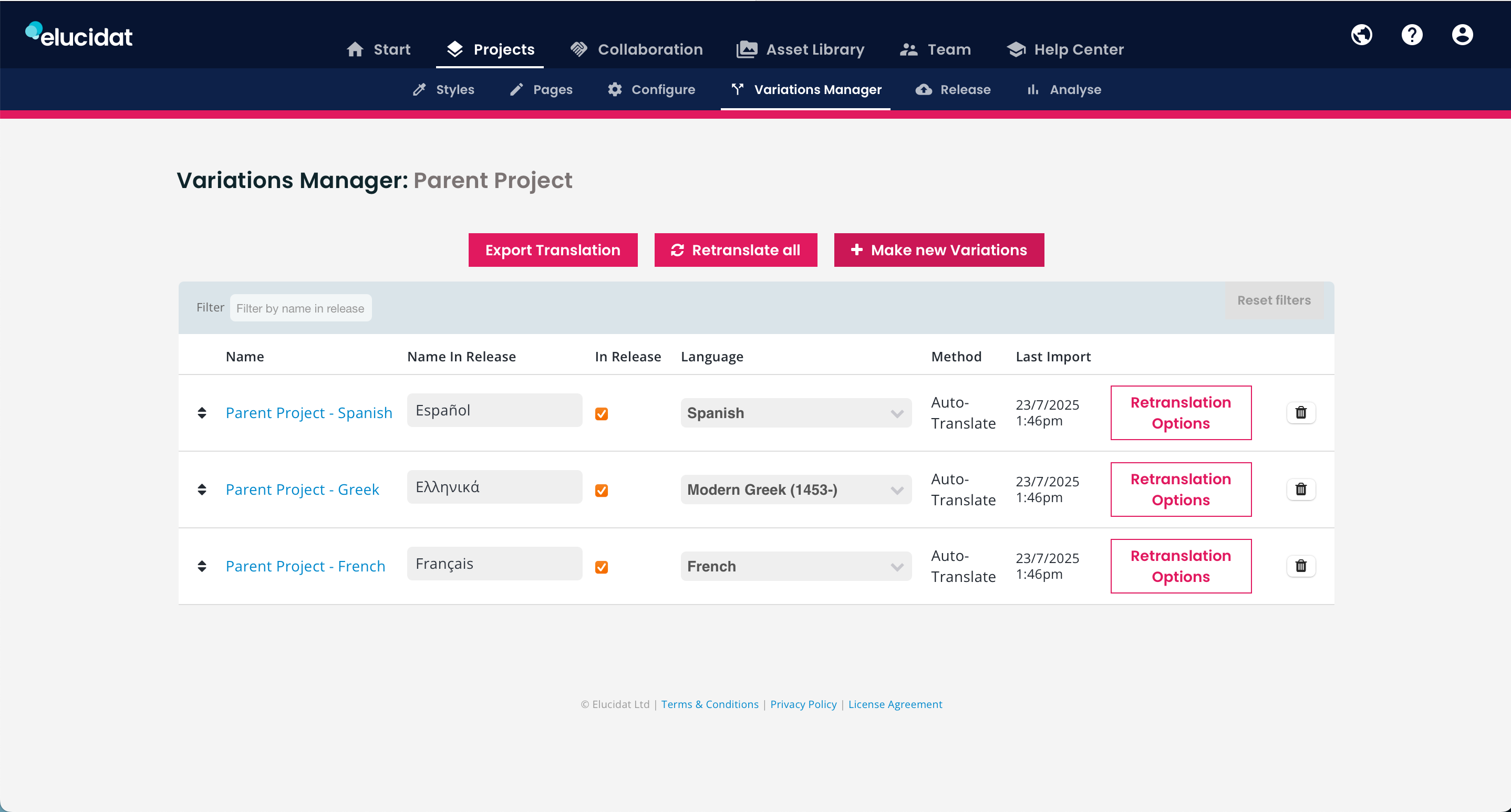Click the reorder arrows beside Parent Project - Greek

(202, 490)
